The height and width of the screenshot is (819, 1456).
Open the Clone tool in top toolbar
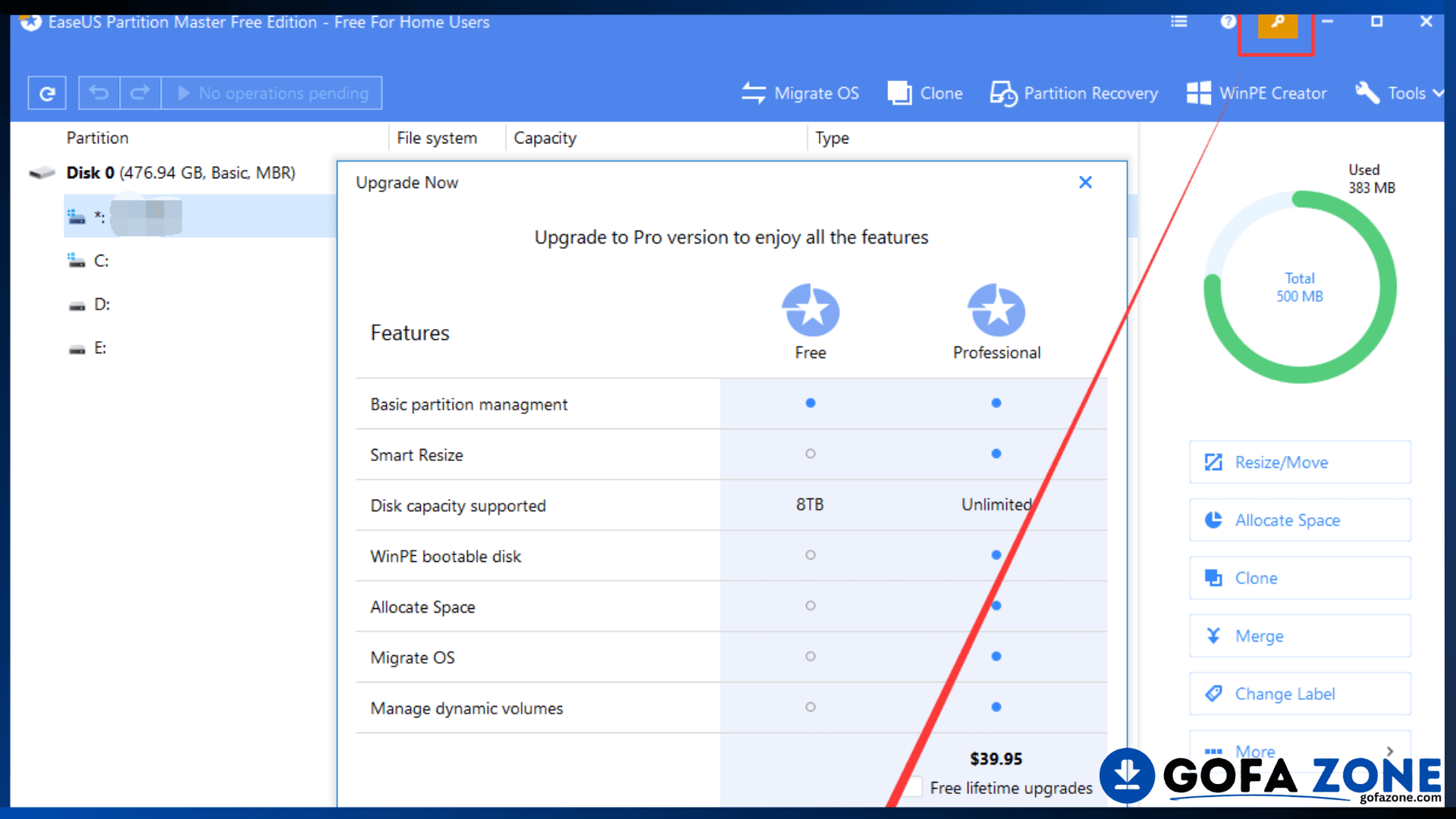point(925,93)
